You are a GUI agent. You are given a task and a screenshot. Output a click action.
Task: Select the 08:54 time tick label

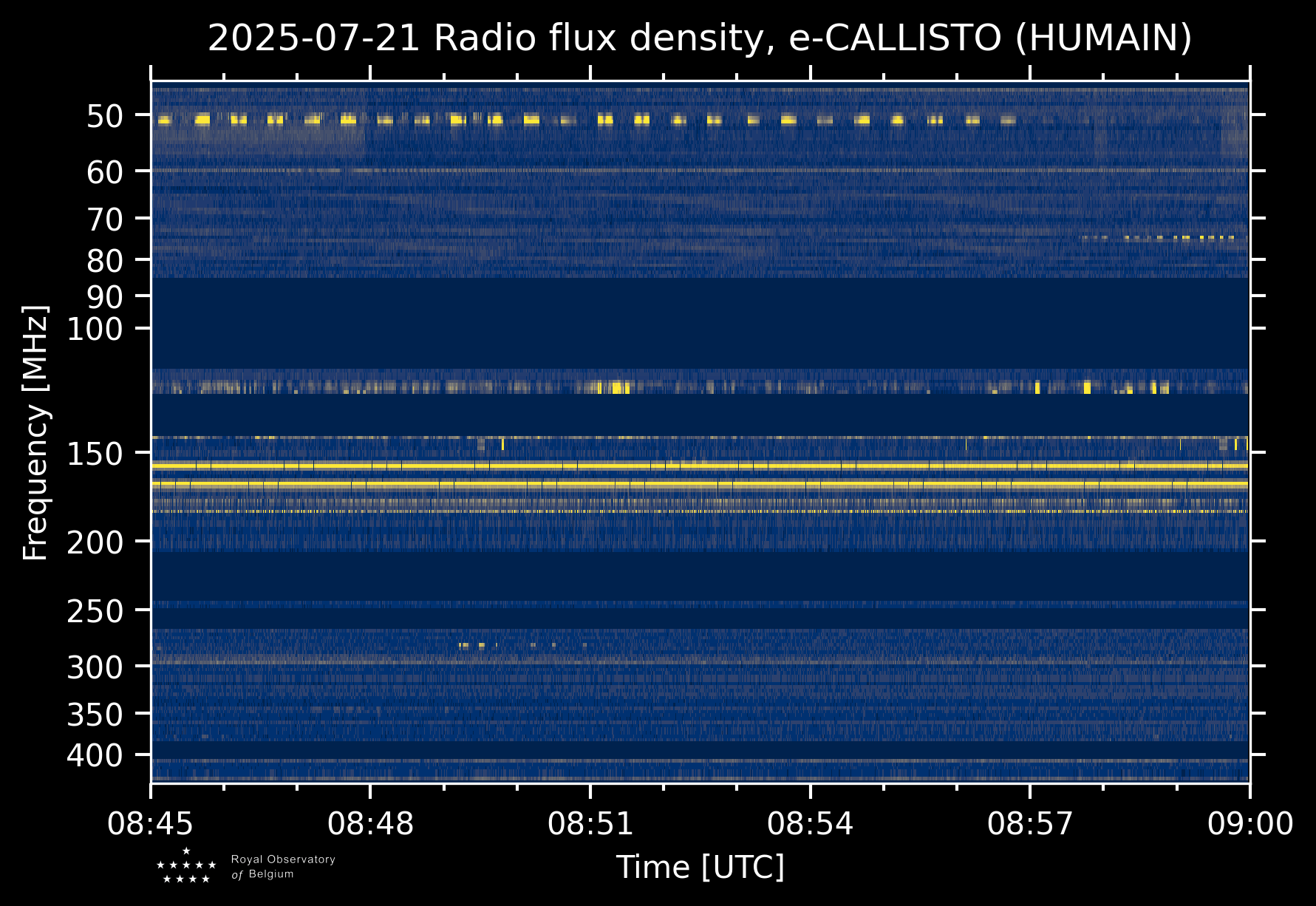pyautogui.click(x=810, y=824)
